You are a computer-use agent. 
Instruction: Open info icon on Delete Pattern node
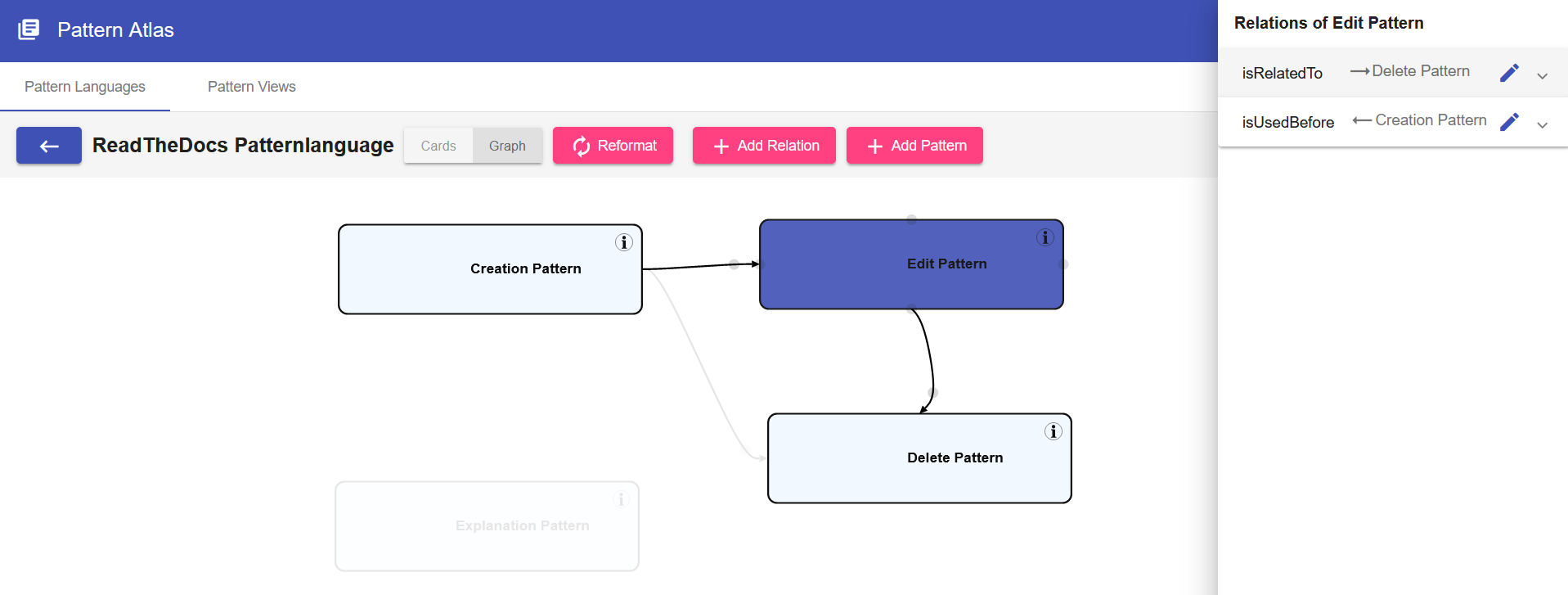coord(1054,431)
